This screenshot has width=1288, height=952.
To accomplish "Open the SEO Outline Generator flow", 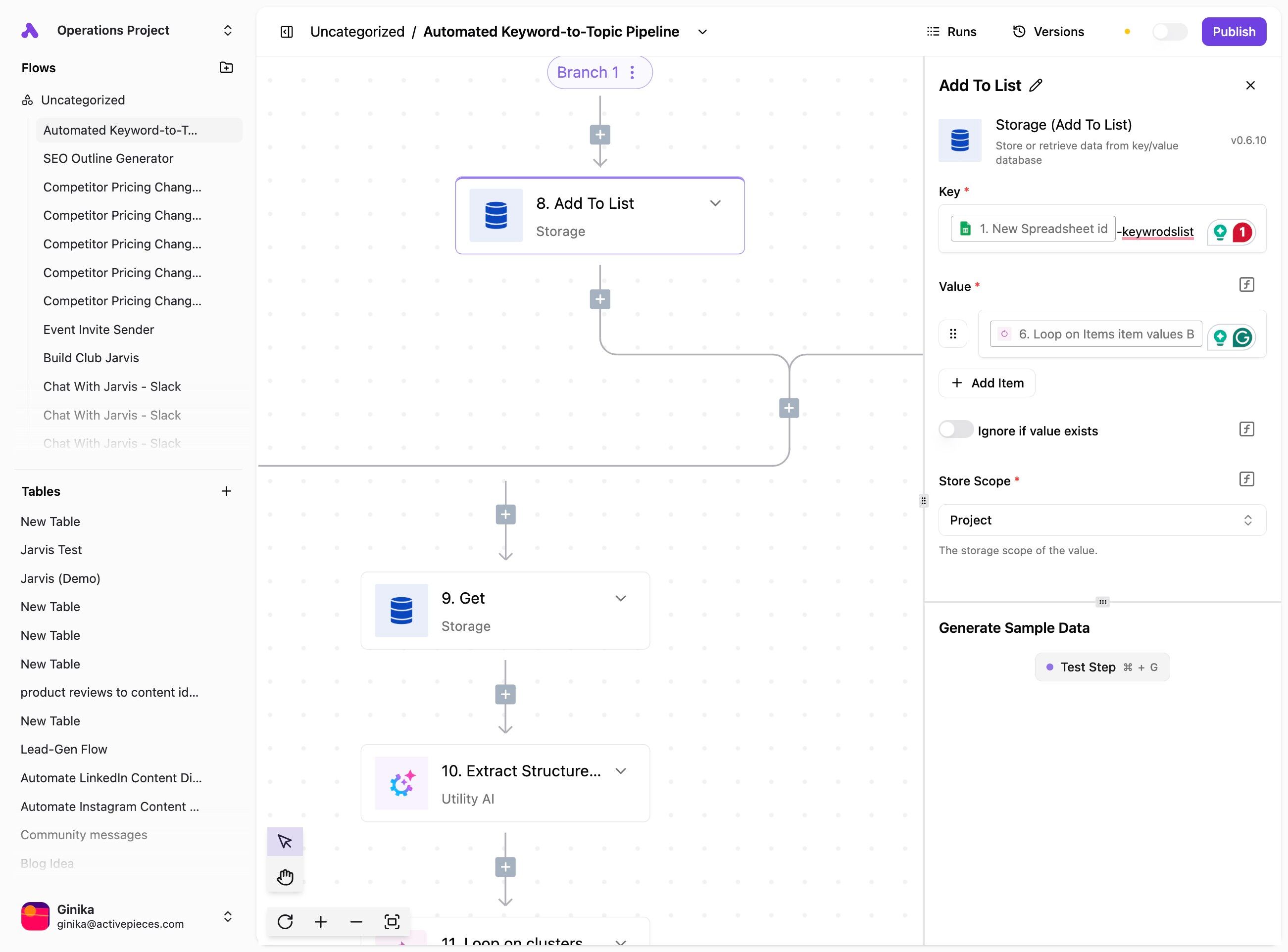I will point(108,158).
